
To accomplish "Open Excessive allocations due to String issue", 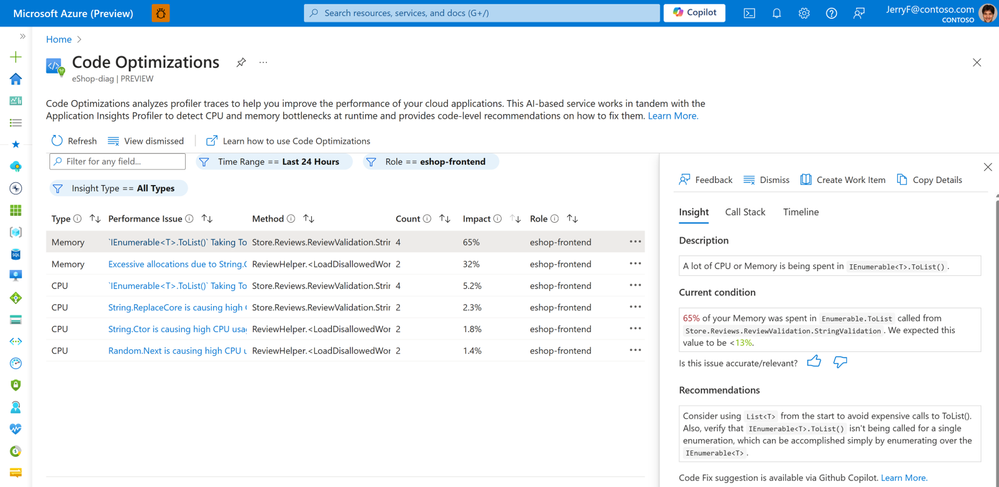I will click(x=178, y=264).
